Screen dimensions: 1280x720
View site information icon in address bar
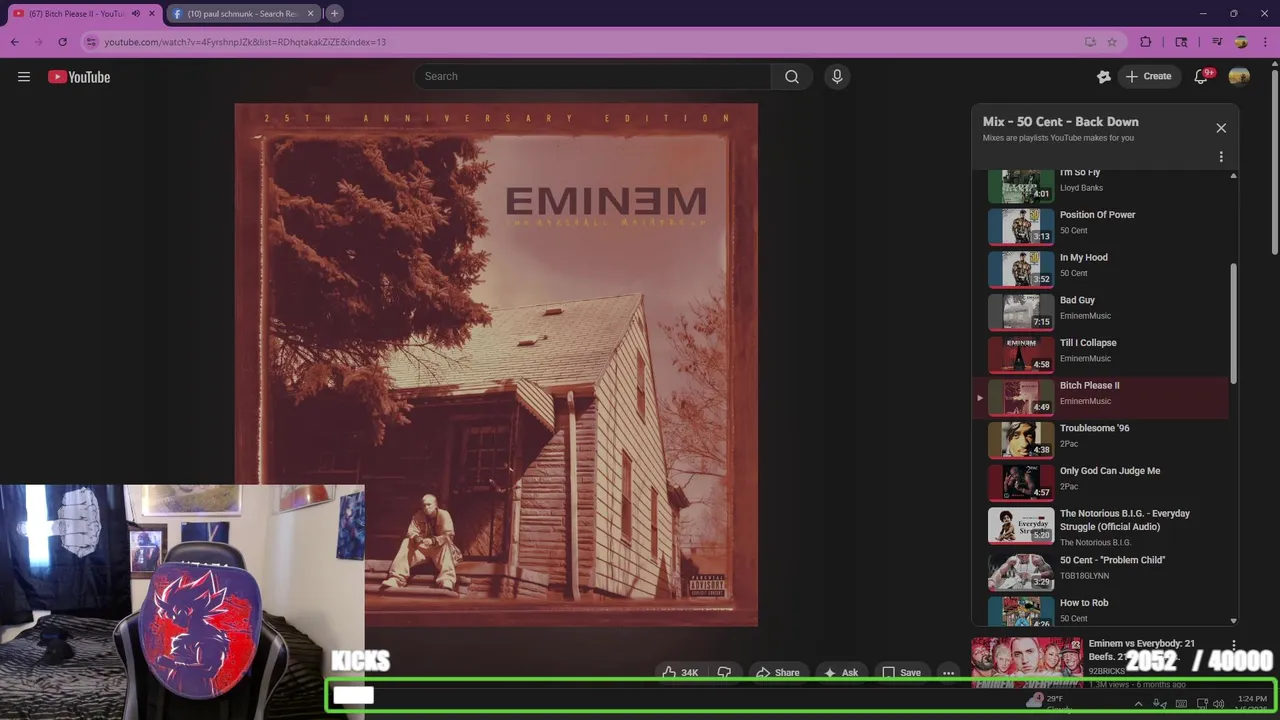click(x=91, y=42)
